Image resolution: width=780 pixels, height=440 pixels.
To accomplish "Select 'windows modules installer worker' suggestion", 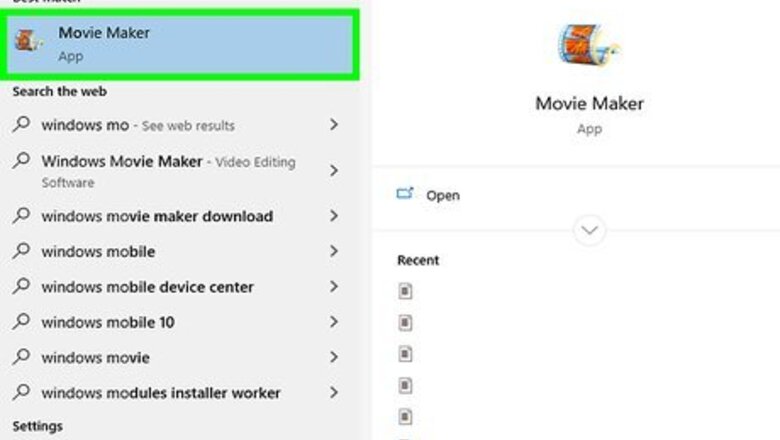I will click(x=161, y=393).
